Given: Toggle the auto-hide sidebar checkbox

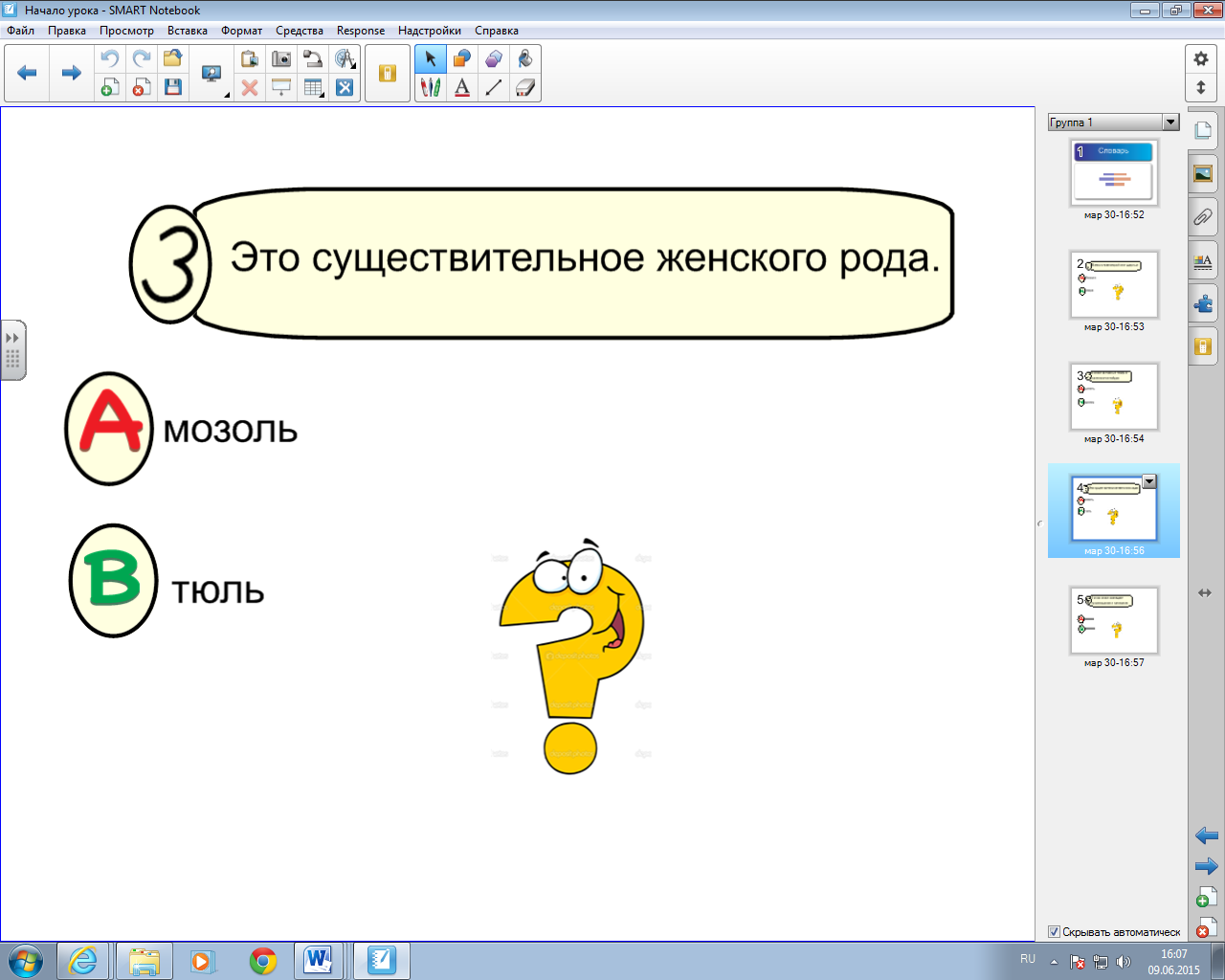Looking at the screenshot, I should point(1054,932).
